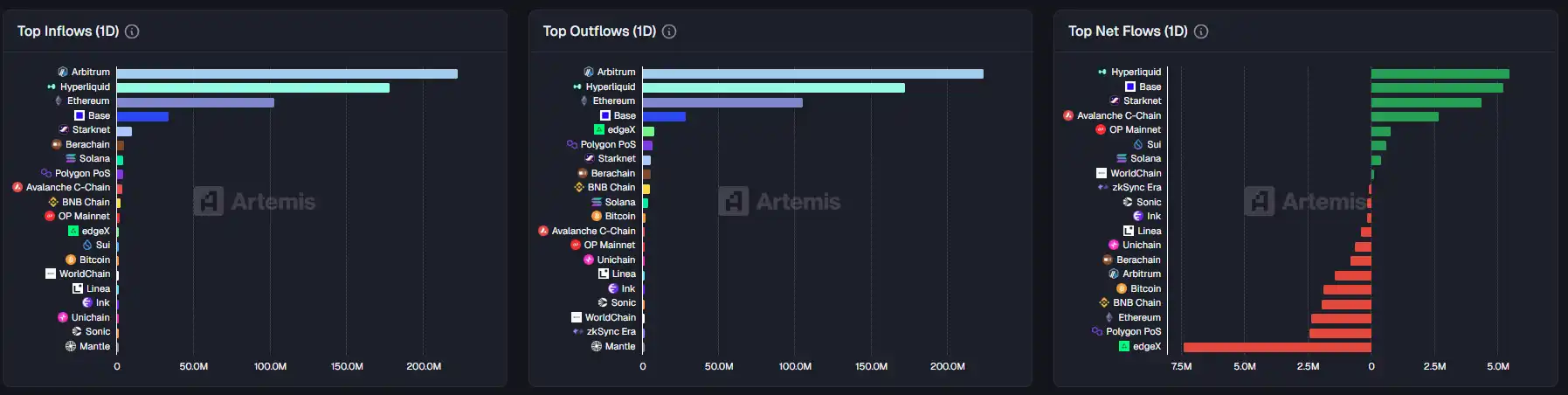Click the info icon beside Top Net Flows (1D)

pyautogui.click(x=1201, y=31)
